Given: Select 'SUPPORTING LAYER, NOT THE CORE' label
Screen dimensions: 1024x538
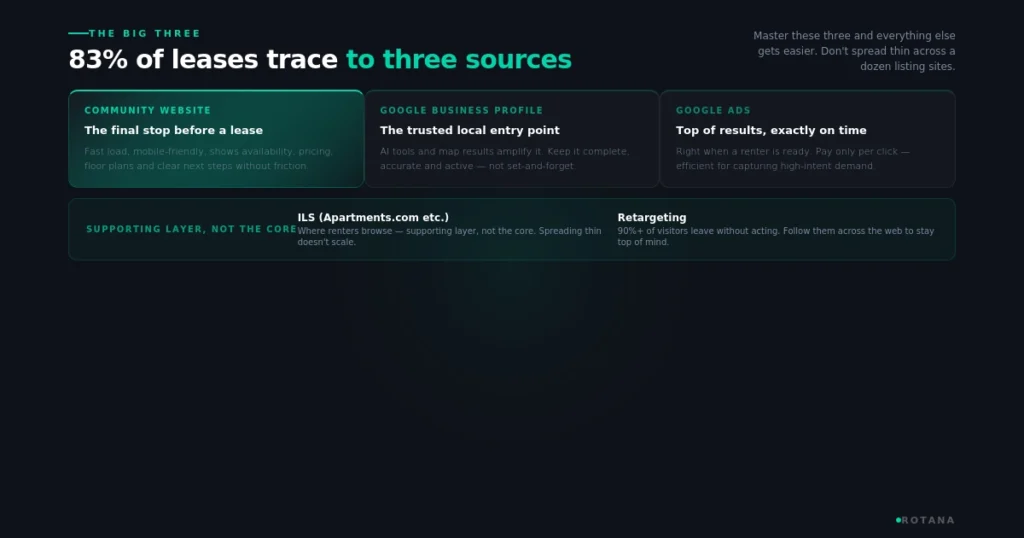Looking at the screenshot, I should (191, 229).
